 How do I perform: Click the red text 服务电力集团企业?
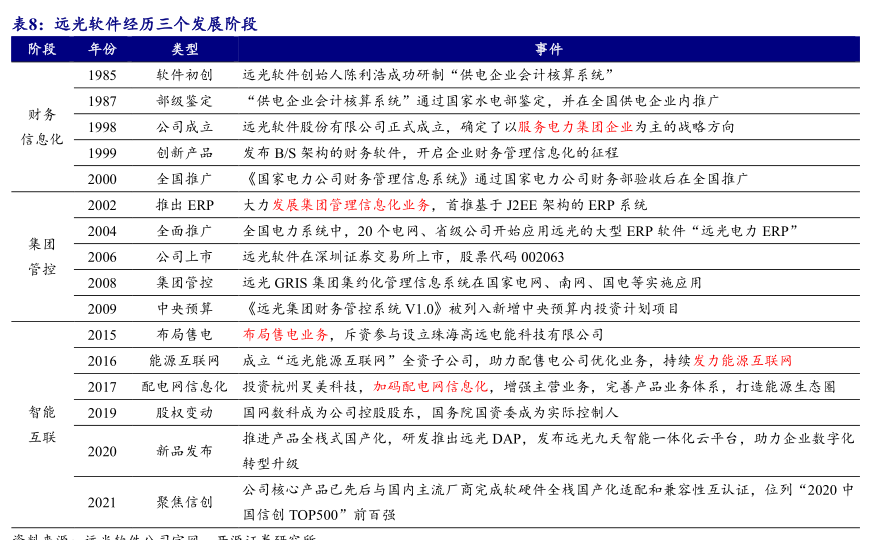(x=576, y=127)
